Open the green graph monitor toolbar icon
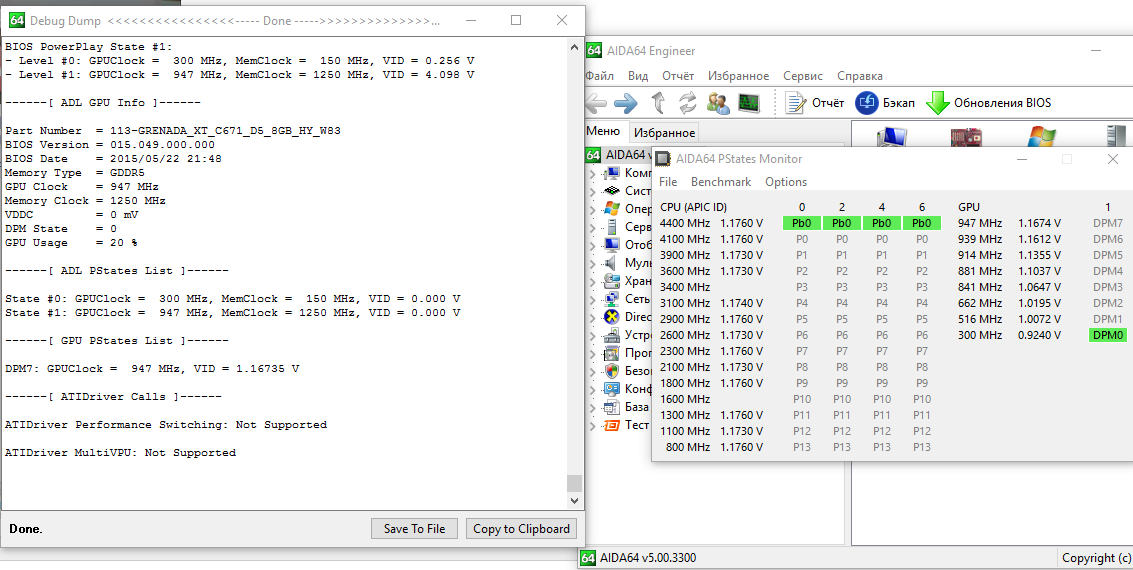Image resolution: width=1133 pixels, height=570 pixels. (x=749, y=103)
